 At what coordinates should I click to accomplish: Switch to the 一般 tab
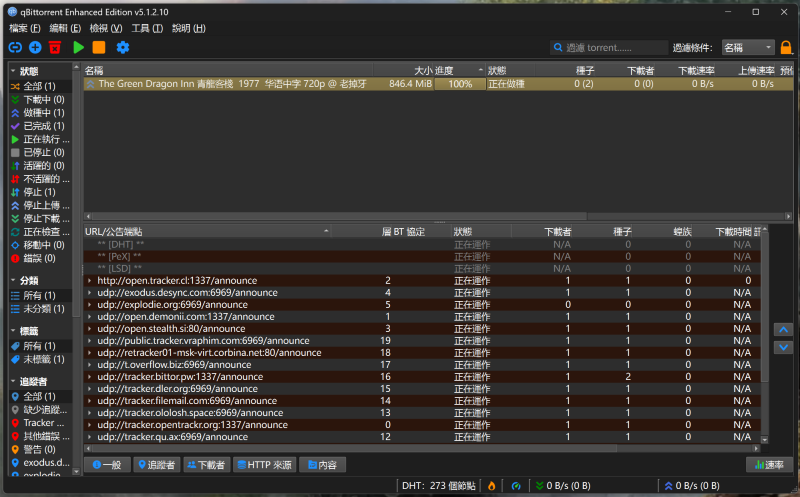click(x=107, y=465)
